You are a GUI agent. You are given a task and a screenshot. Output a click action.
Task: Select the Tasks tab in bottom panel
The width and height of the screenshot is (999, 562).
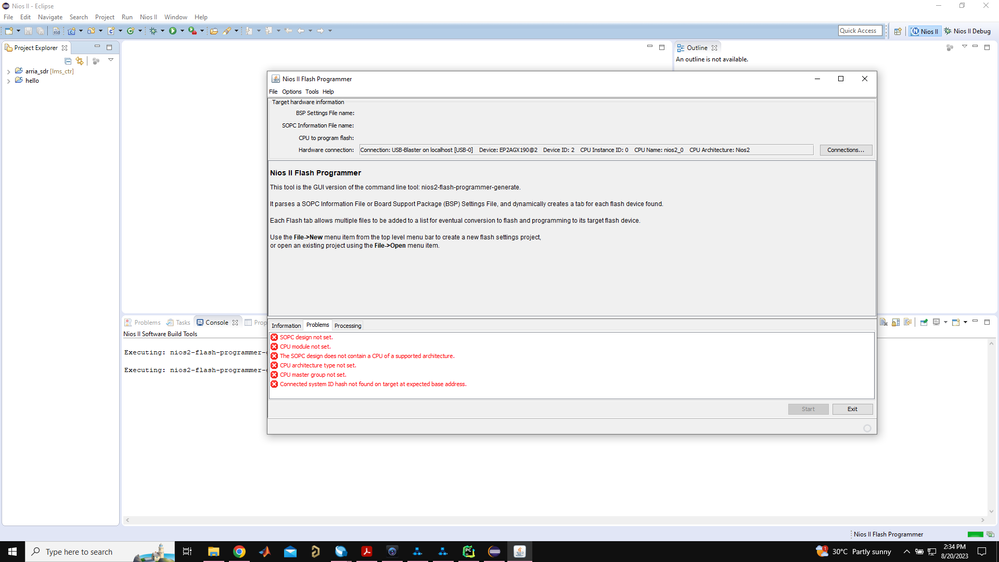pos(178,322)
